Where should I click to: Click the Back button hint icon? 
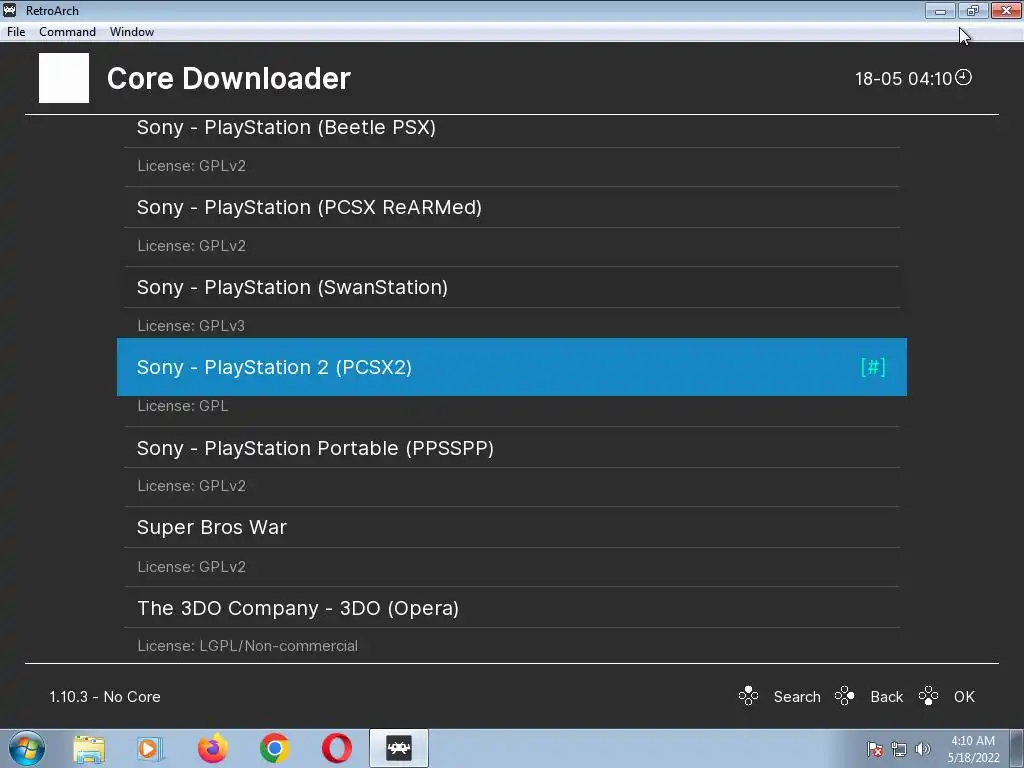click(844, 696)
